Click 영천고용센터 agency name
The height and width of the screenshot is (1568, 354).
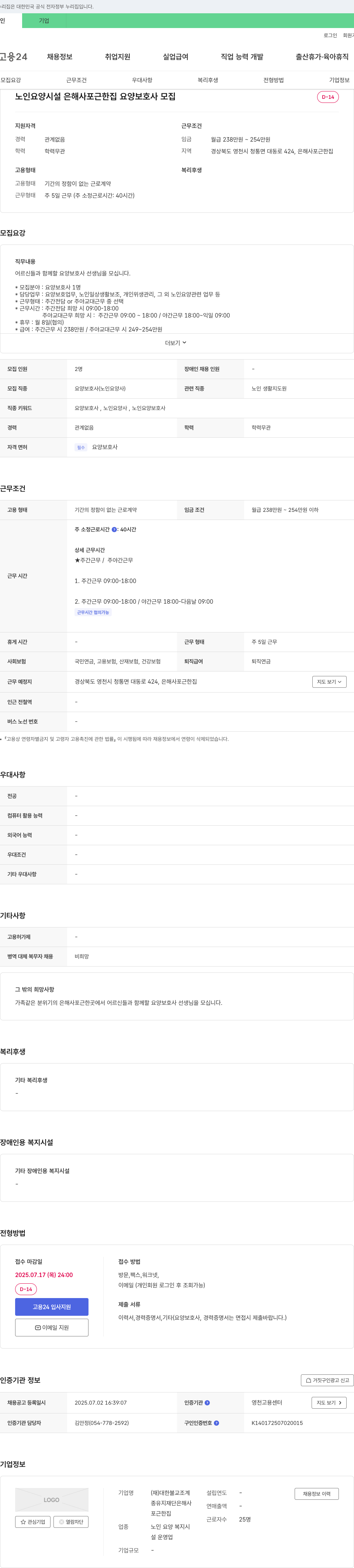point(267,1402)
